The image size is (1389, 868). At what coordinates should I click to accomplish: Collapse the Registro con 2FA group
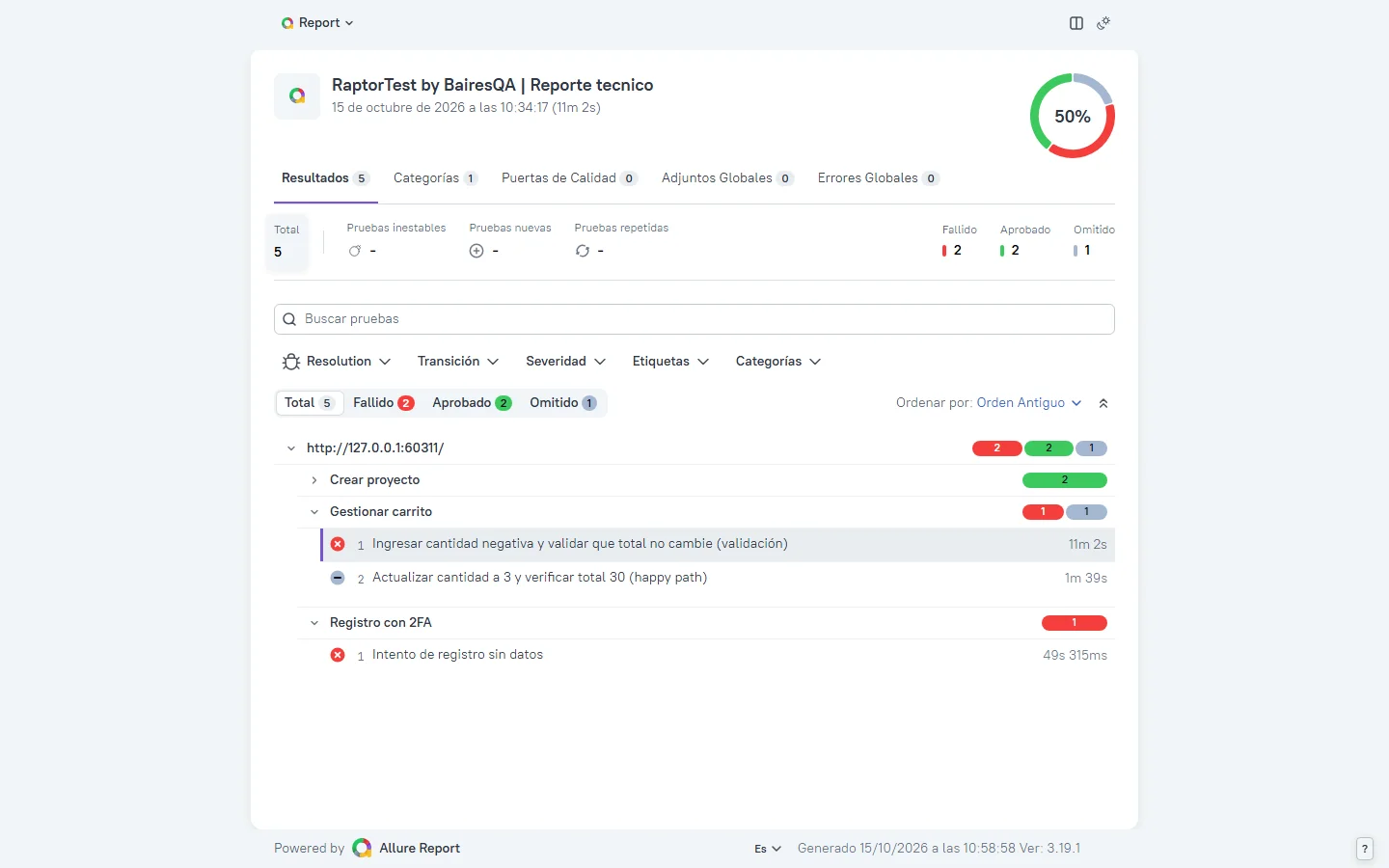[314, 623]
